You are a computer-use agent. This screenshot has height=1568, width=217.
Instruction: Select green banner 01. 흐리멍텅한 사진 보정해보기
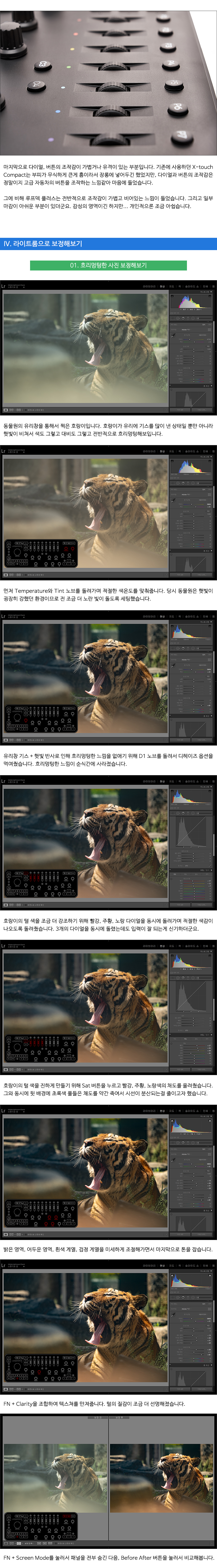pos(109,266)
